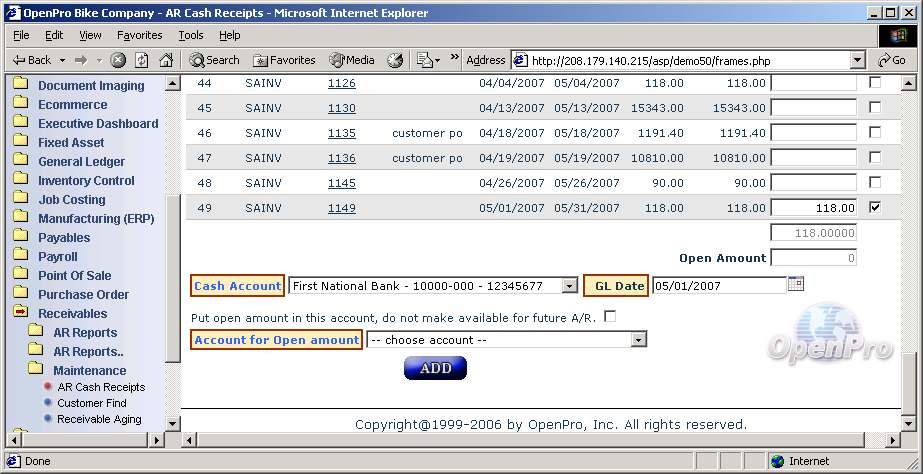Open the Receivables folder icon
This screenshot has width=923, height=474.
pyautogui.click(x=20, y=313)
